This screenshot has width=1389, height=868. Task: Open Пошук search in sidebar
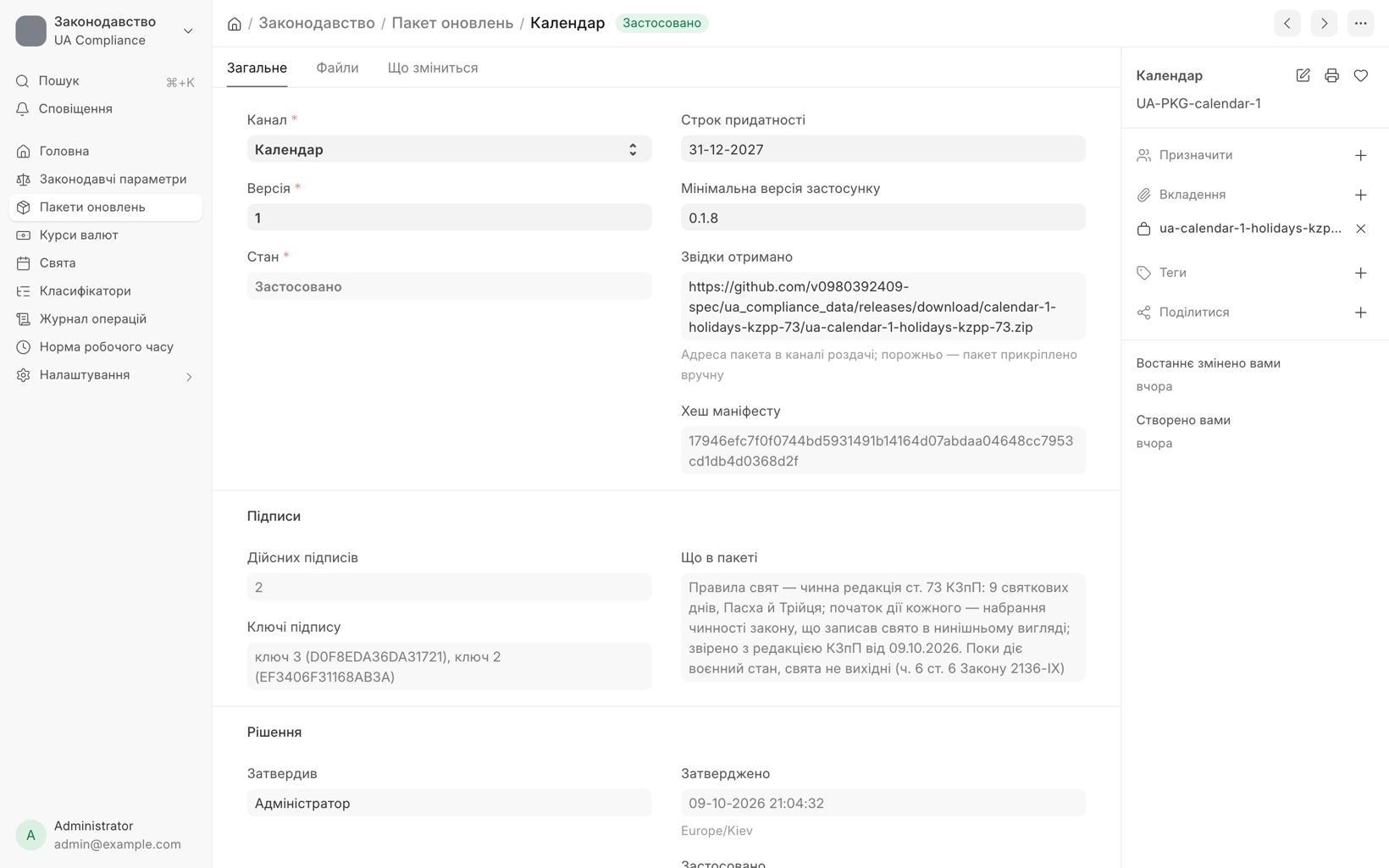coord(105,81)
